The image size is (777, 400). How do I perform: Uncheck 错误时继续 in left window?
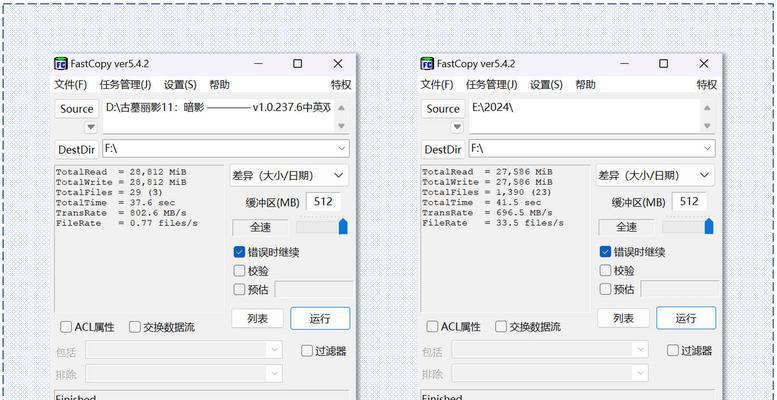[x=239, y=252]
